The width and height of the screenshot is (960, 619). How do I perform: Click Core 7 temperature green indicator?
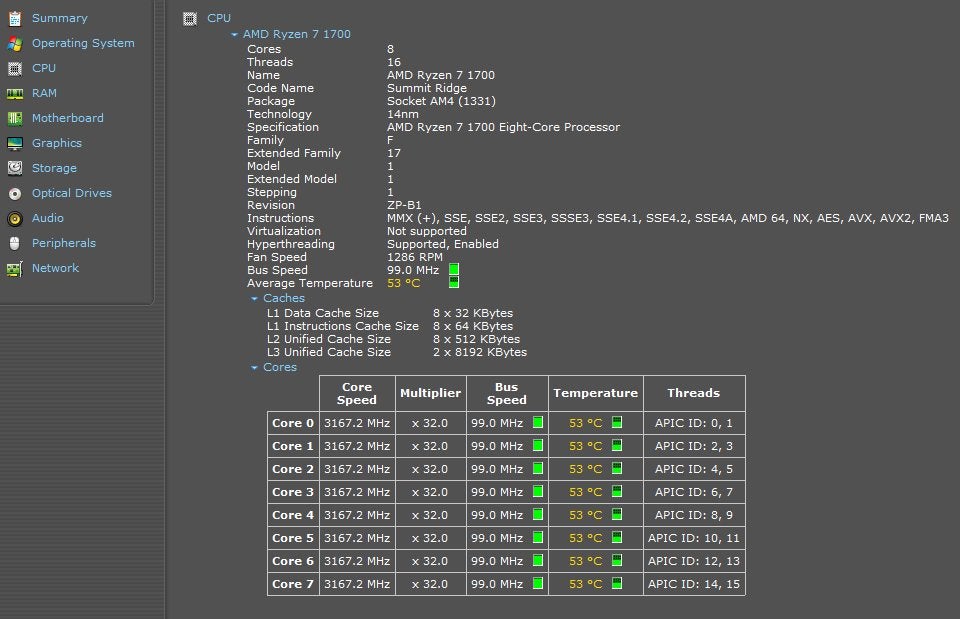coord(617,583)
